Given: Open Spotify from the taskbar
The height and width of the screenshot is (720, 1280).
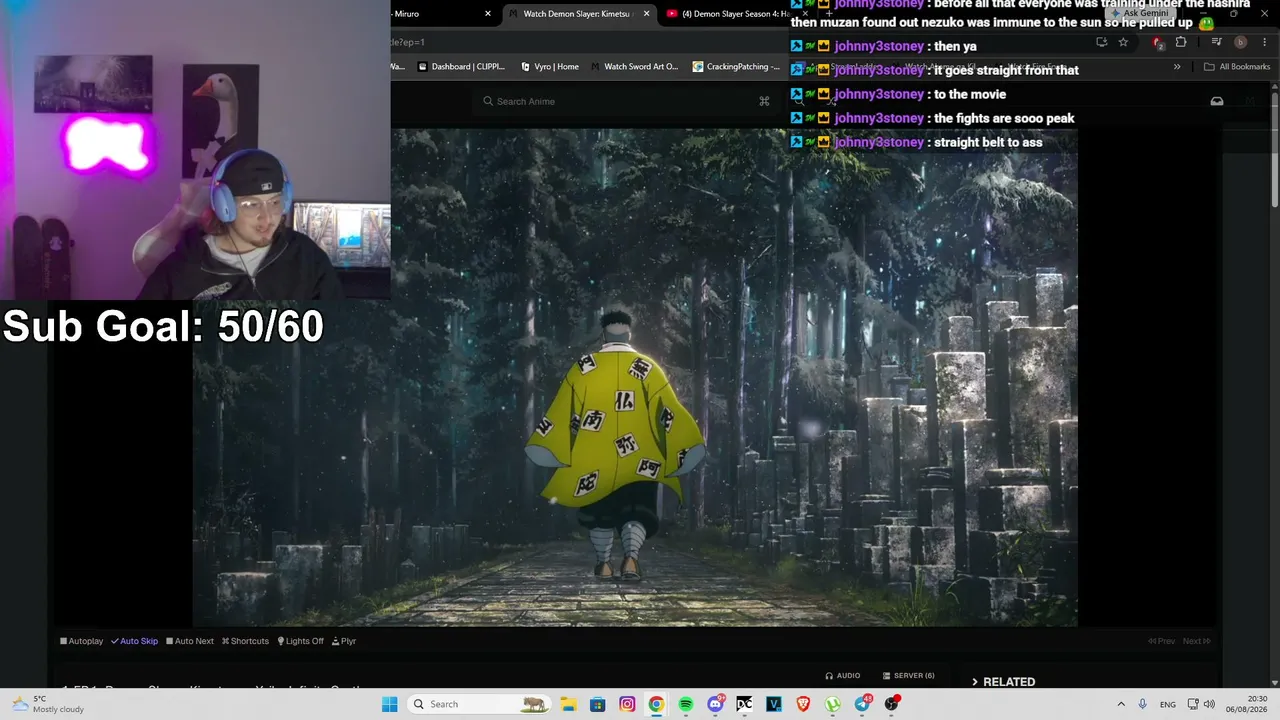Looking at the screenshot, I should 686,704.
